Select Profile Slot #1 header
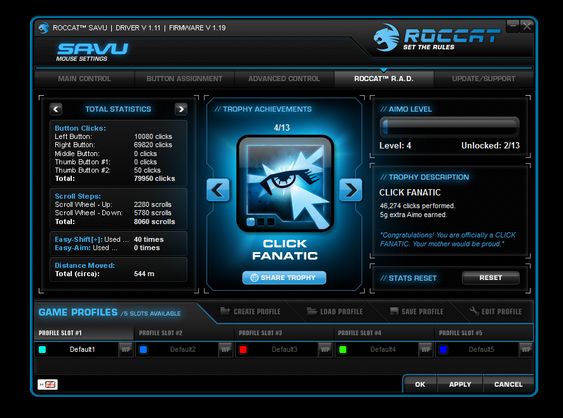The height and width of the screenshot is (418, 563). 84,333
